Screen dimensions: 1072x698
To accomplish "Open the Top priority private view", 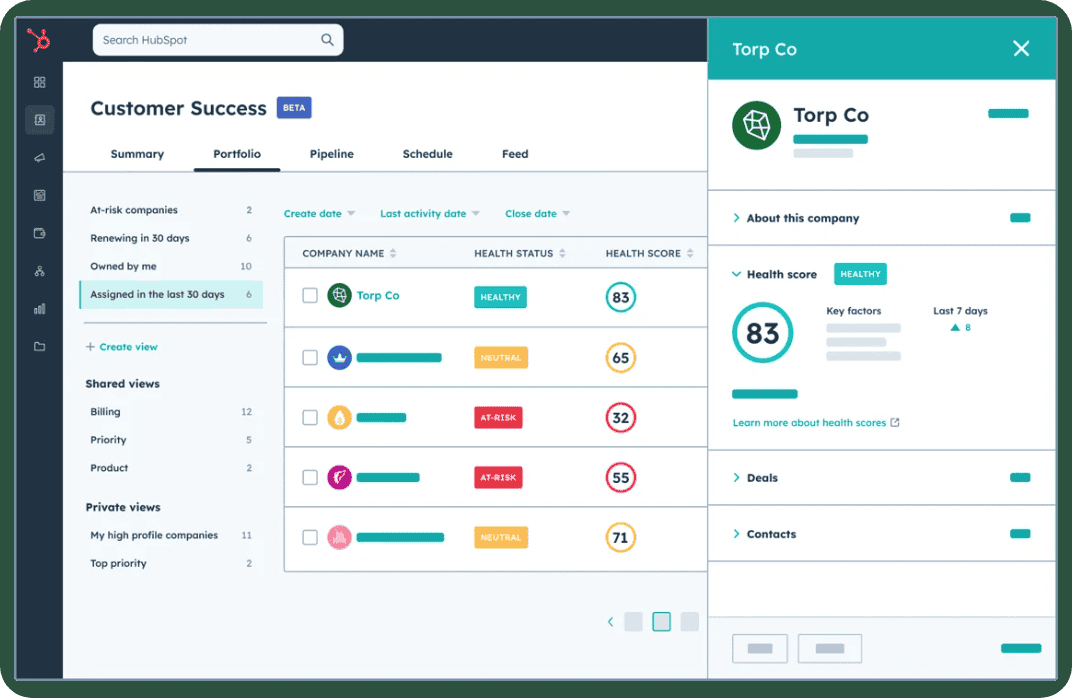I will [171, 563].
